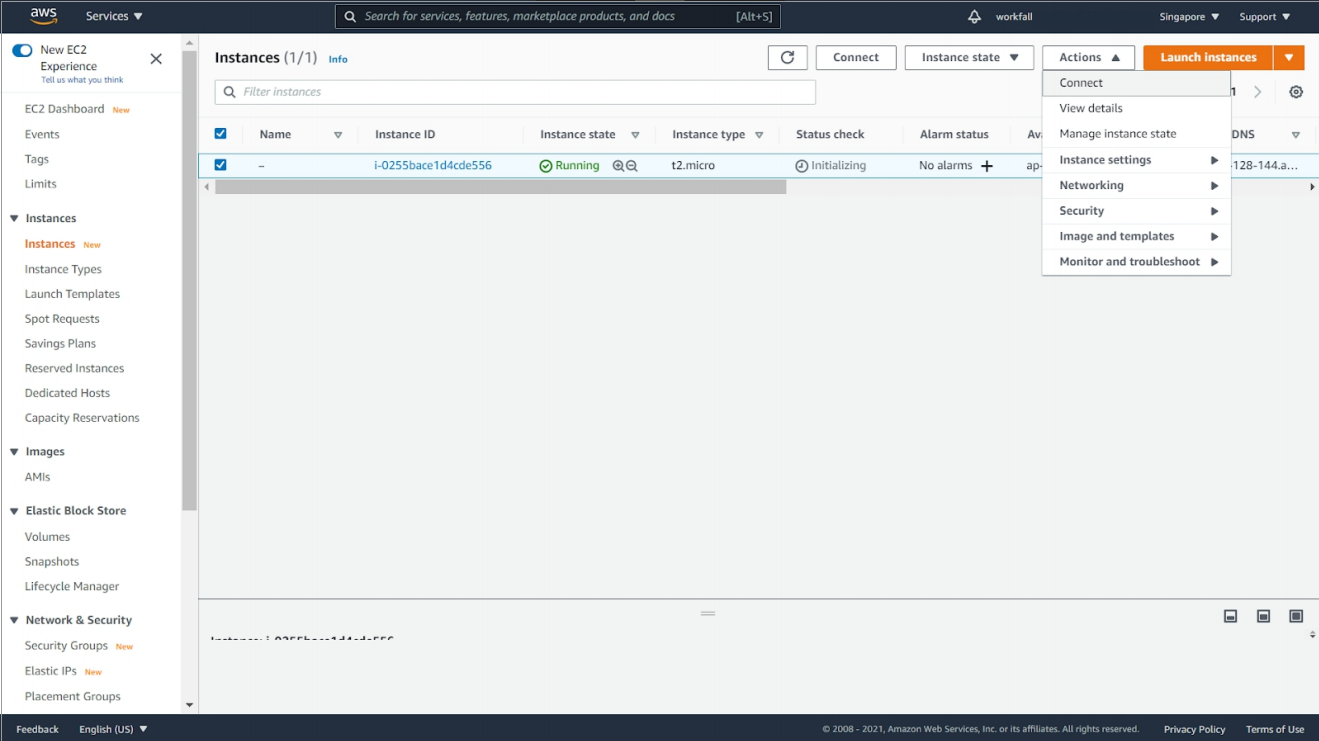Open instance ID i-0255bace1d4cde556 link
Screen dimensions: 1319x741
(433, 166)
